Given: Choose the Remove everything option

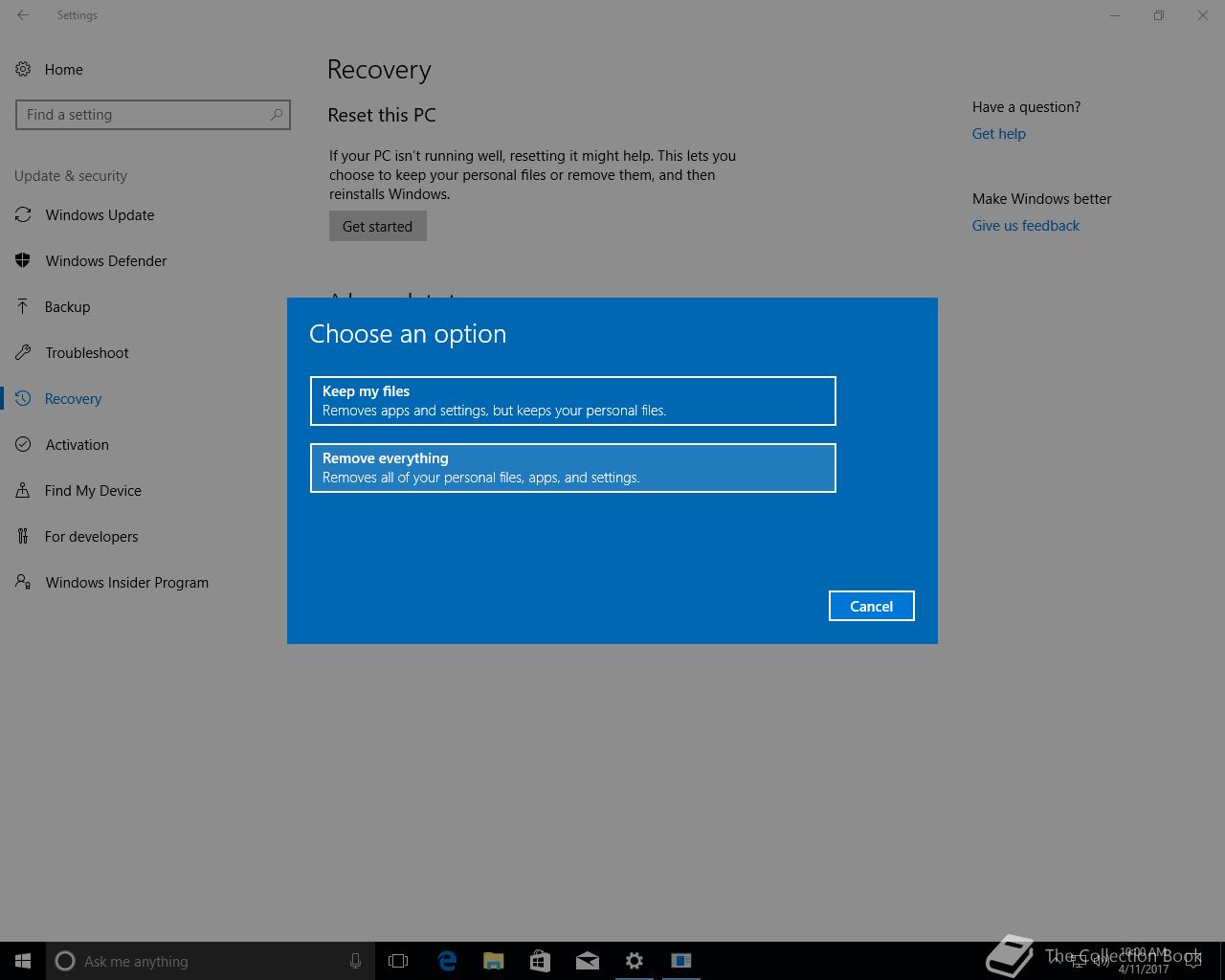Looking at the screenshot, I should (x=572, y=468).
